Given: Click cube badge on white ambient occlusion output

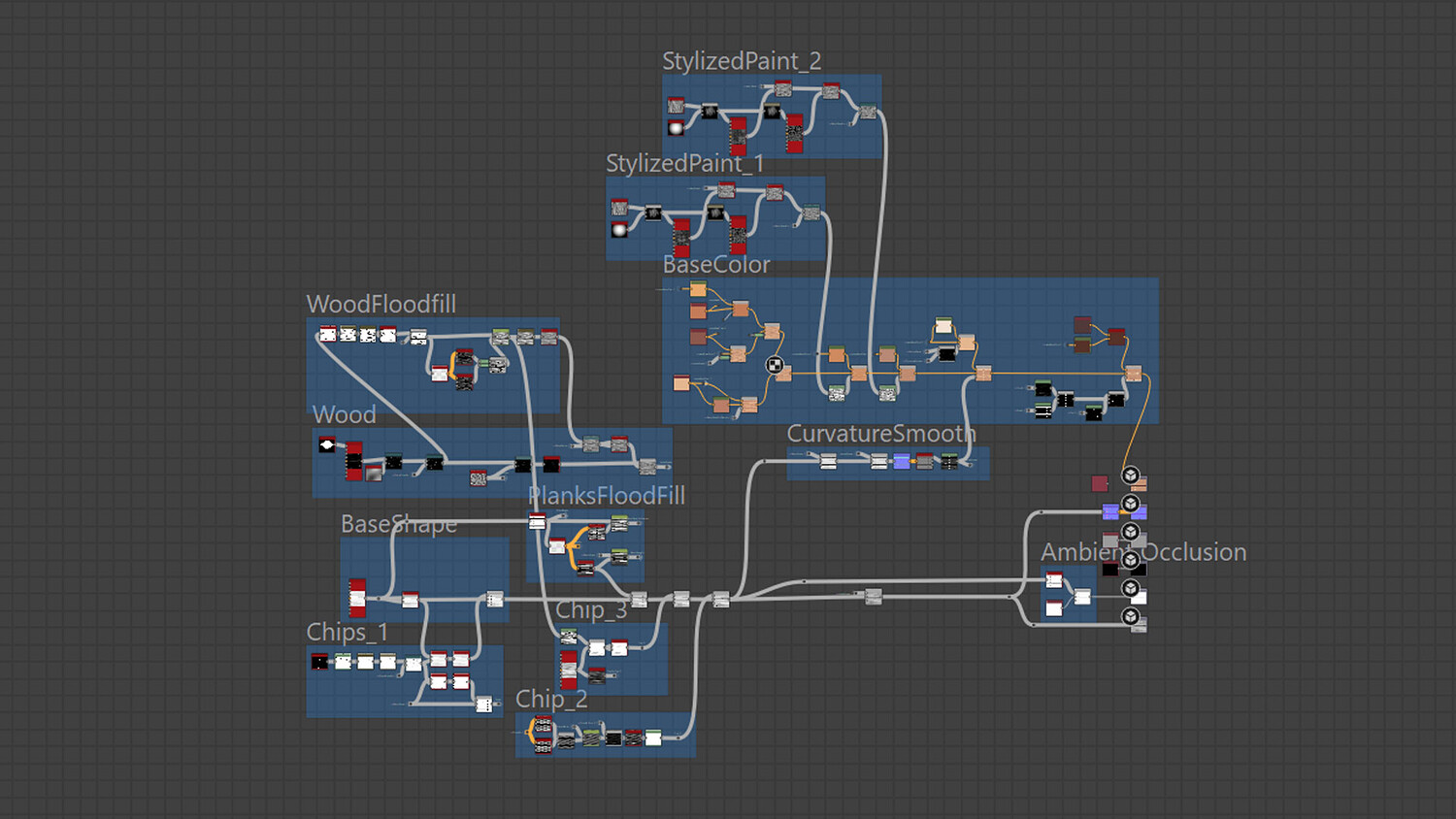Looking at the screenshot, I should (x=1131, y=588).
